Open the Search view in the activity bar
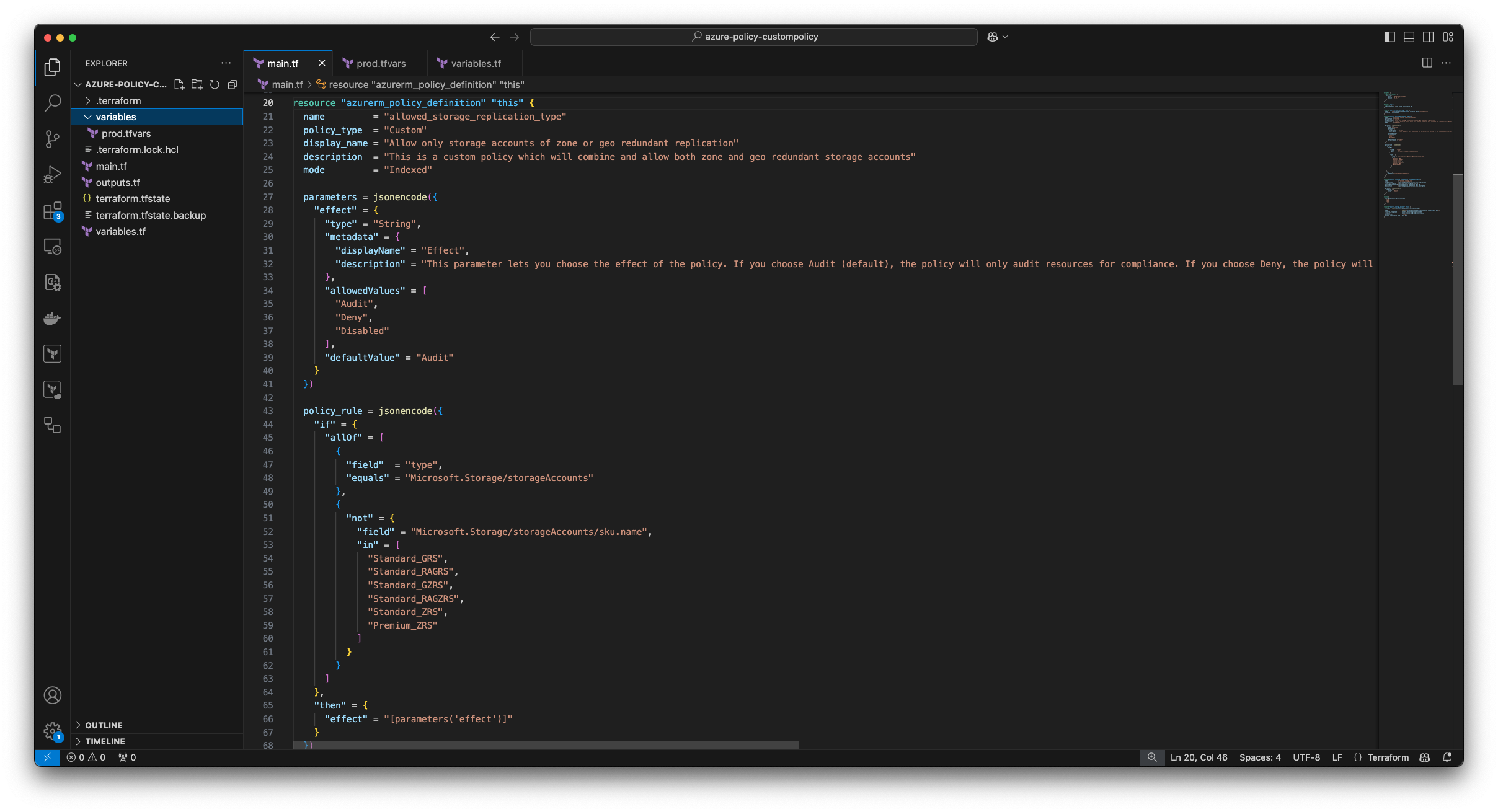Screen dimensions: 1498x812 [x=52, y=103]
